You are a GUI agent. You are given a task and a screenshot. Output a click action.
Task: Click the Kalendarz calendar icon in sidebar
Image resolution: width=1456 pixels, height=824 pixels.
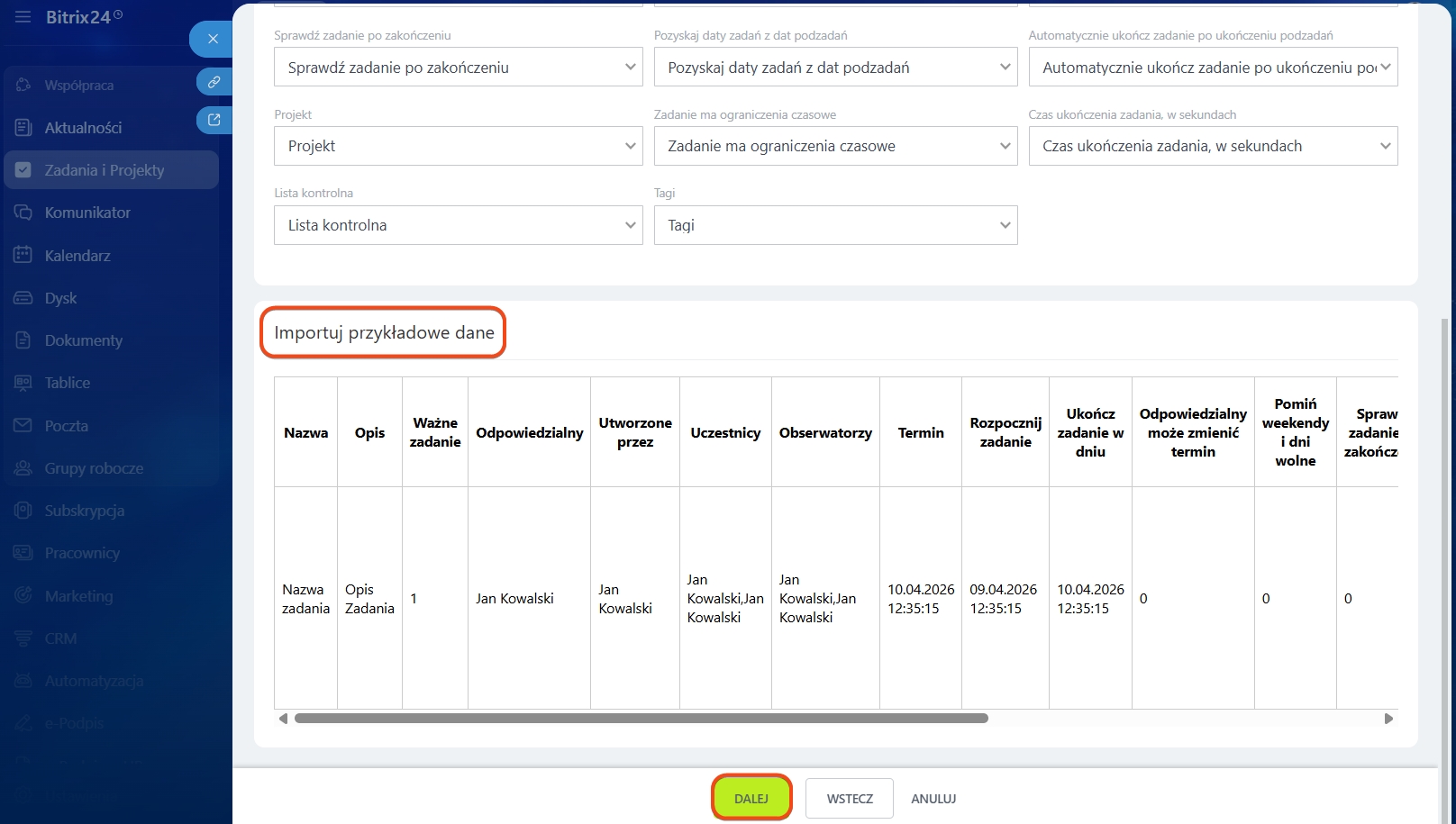(x=23, y=255)
